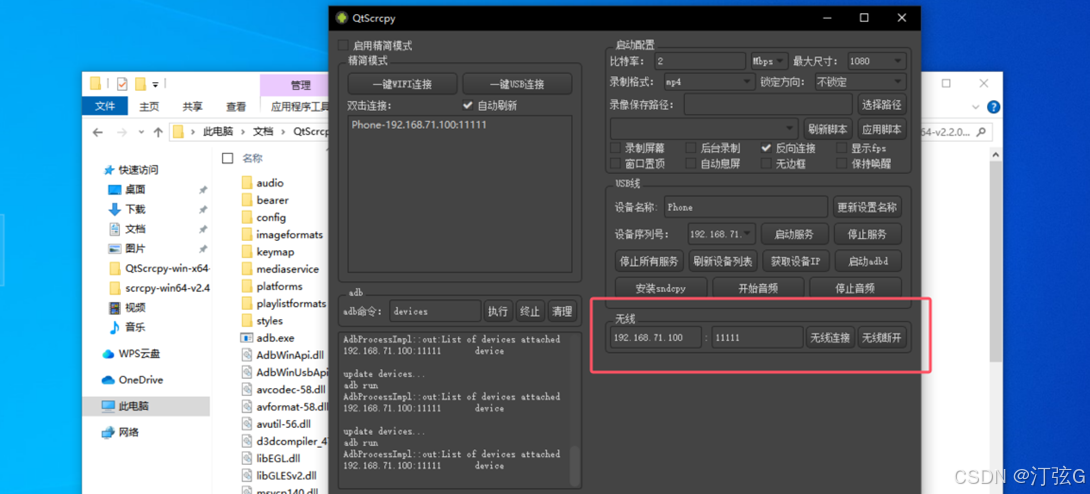Open the 设备序列号 dropdown
Screen dimensions: 1090x494
(722, 234)
